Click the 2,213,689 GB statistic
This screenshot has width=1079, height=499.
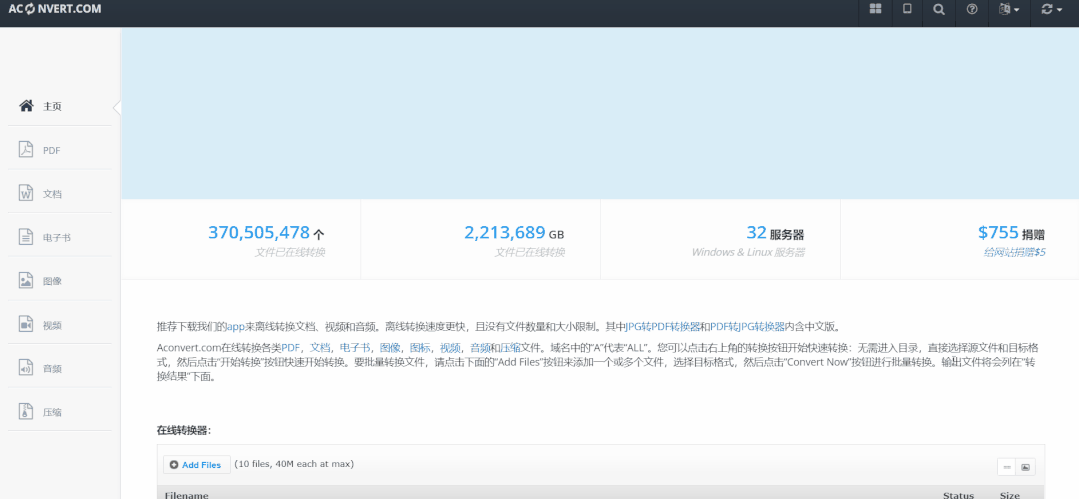point(514,233)
